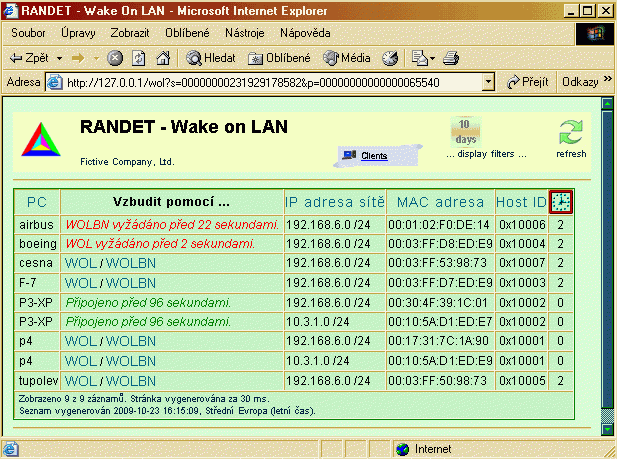The height and width of the screenshot is (459, 617).
Task: Click the Forward arrow button
Action: [x=78, y=59]
